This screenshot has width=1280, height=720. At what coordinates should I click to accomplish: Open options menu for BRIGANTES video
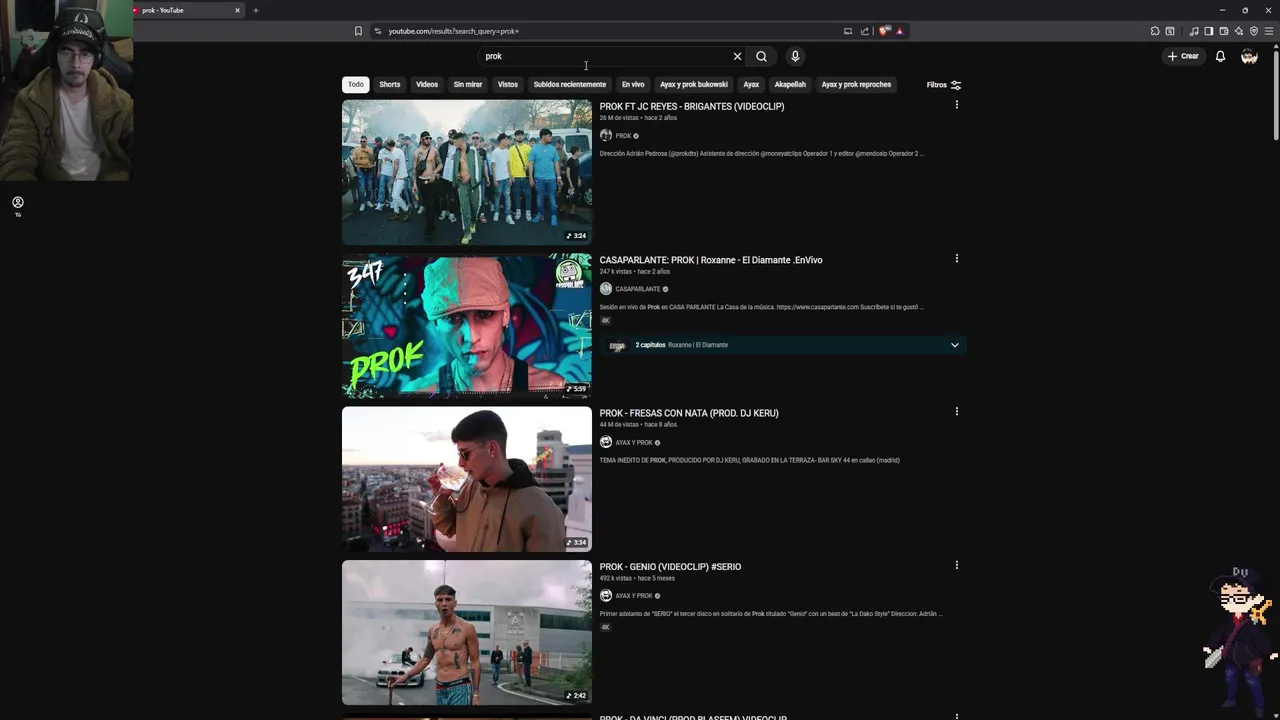point(957,105)
